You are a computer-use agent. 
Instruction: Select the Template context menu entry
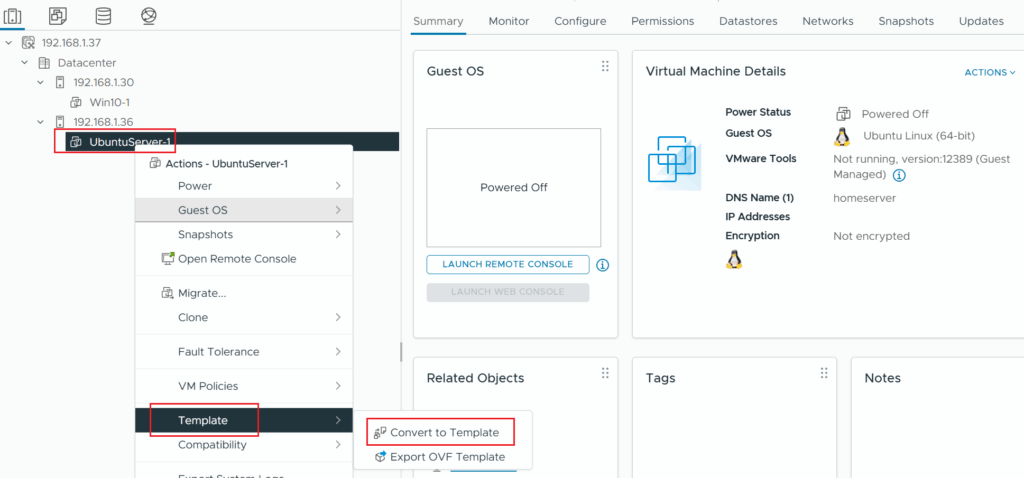tap(244, 421)
